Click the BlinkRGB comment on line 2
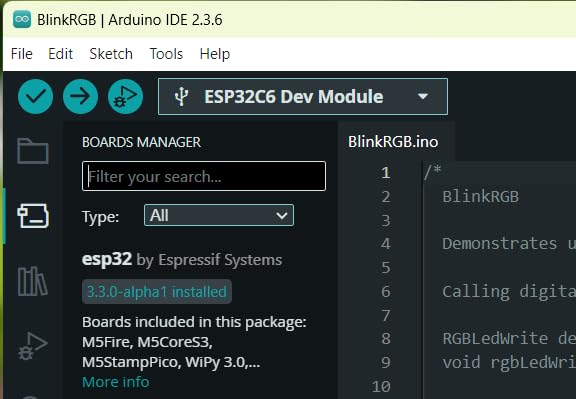 pyautogui.click(x=480, y=197)
